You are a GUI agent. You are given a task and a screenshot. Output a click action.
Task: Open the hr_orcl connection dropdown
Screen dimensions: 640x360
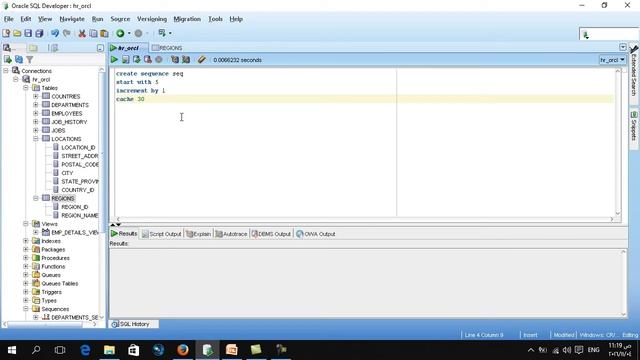[612, 60]
